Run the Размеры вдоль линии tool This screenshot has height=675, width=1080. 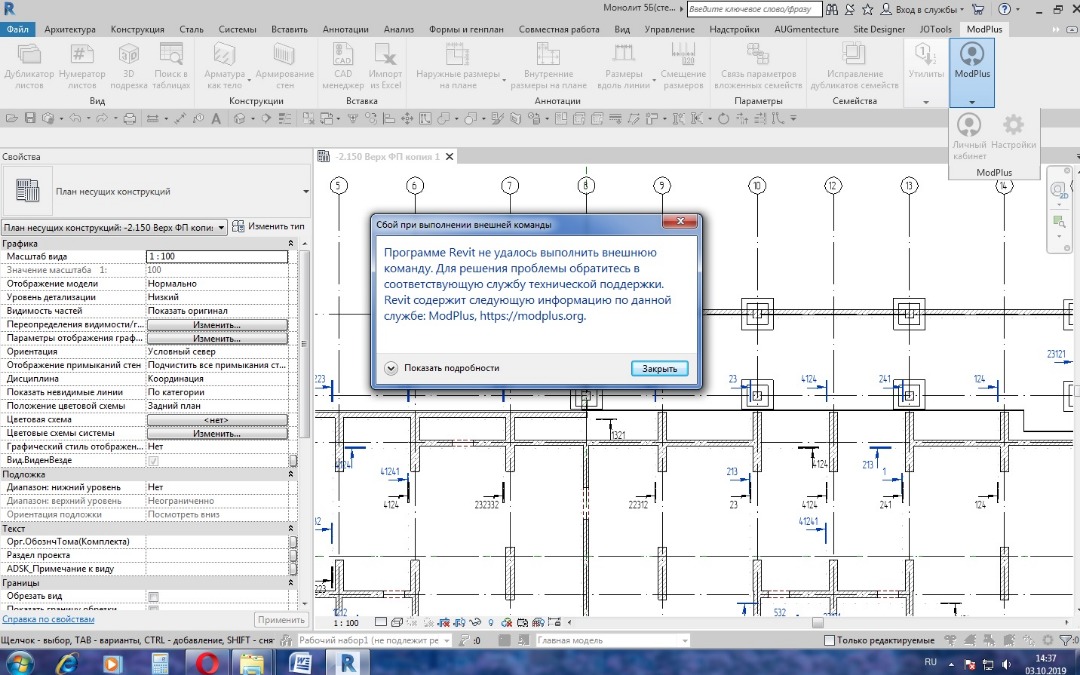pos(624,66)
